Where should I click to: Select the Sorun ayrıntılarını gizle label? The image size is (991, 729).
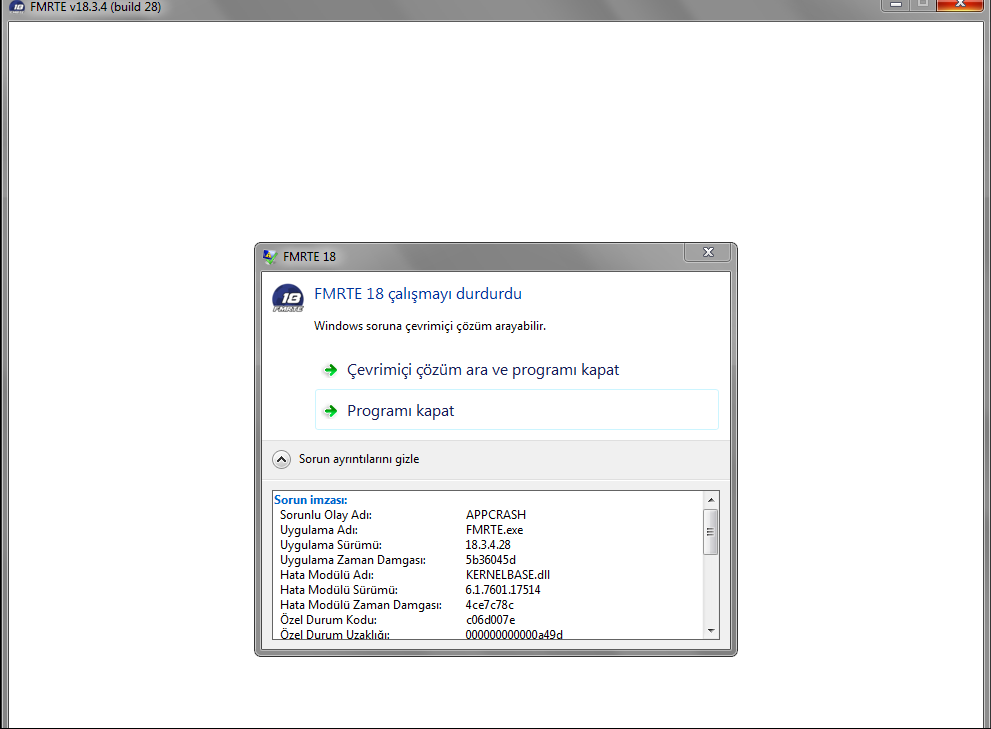click(x=359, y=460)
